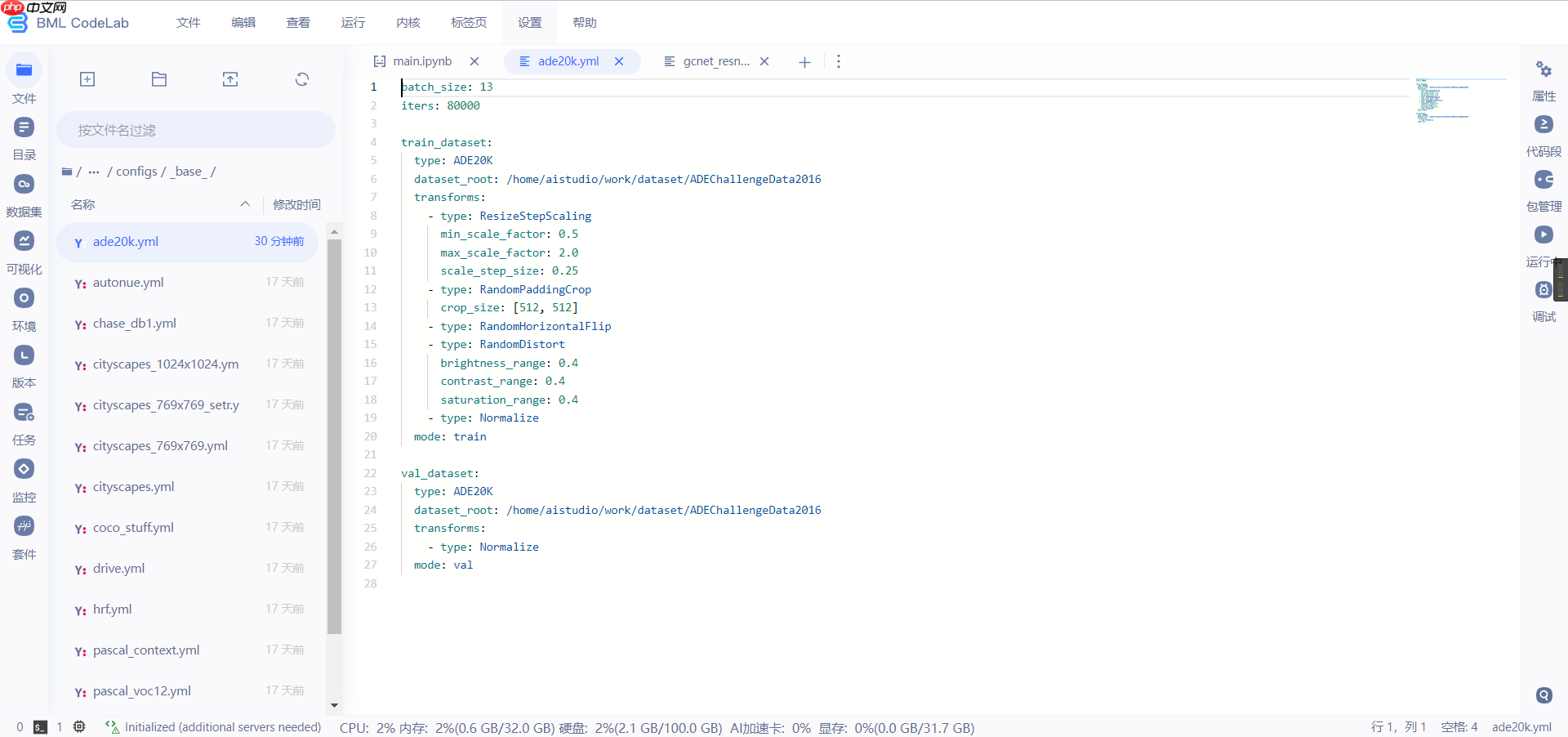1568x737 pixels.
Task: Switch to the main.ipynb tab
Action: 421,61
